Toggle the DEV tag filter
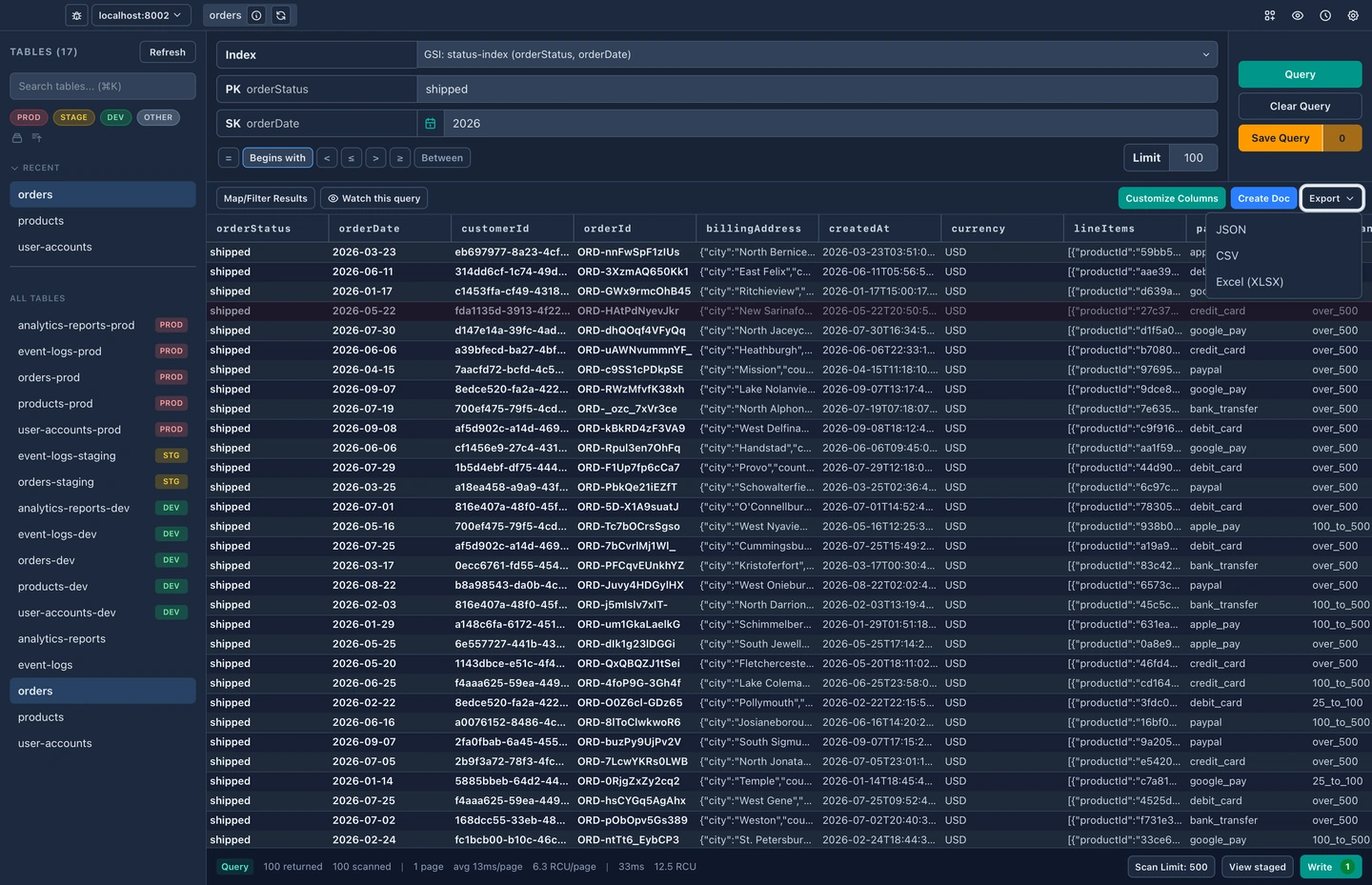 [115, 117]
